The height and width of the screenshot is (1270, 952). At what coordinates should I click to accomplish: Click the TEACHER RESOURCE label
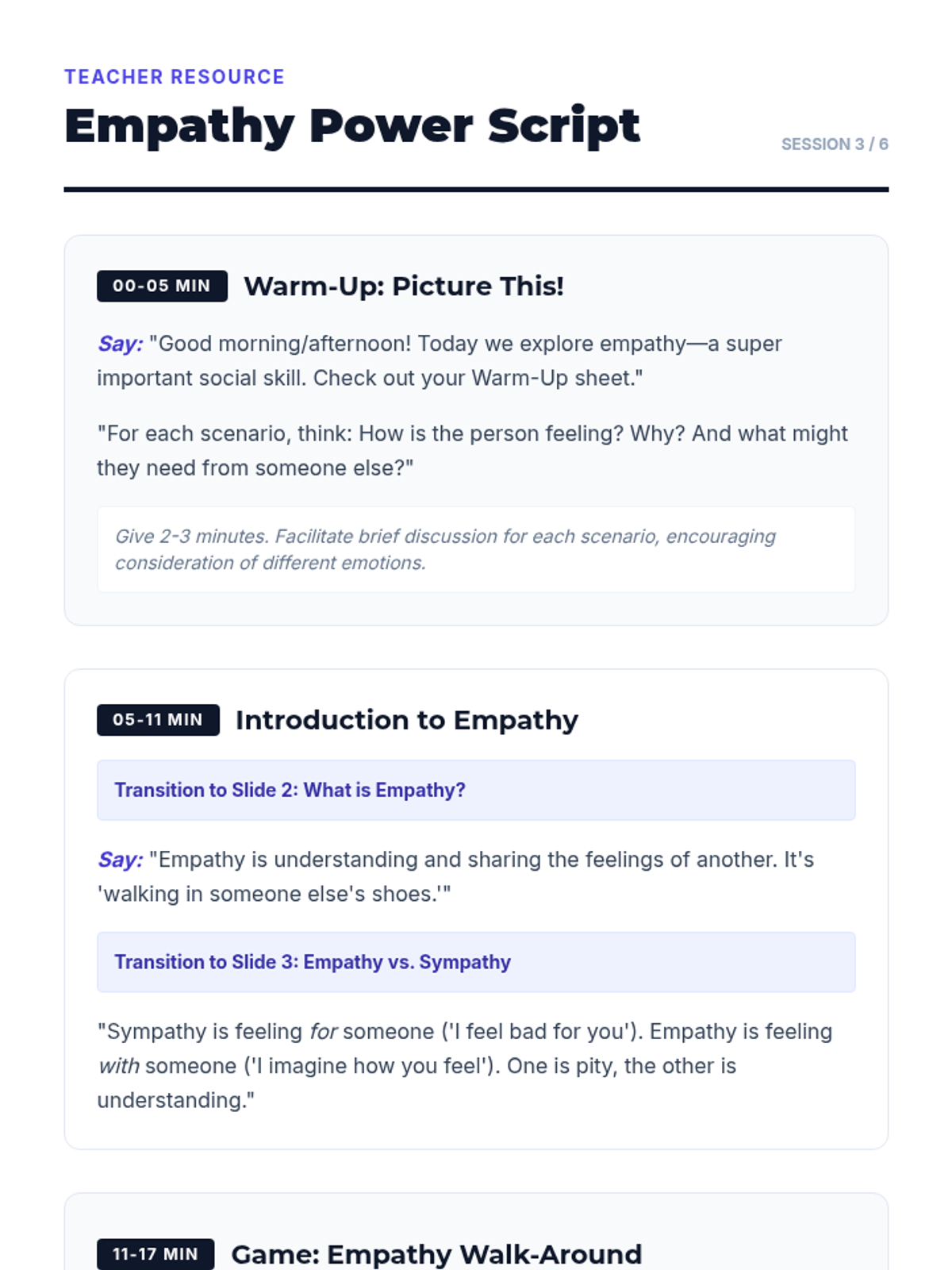175,77
